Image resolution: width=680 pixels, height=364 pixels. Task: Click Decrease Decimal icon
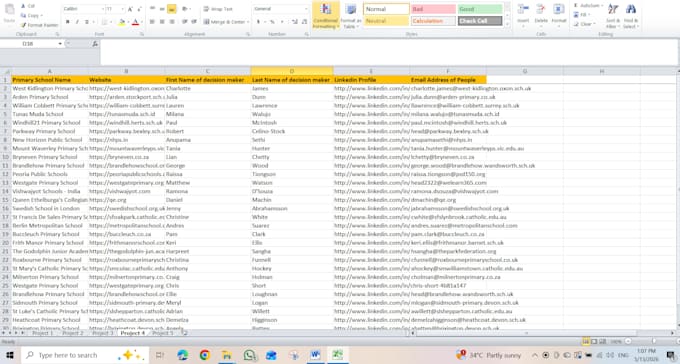pos(304,22)
